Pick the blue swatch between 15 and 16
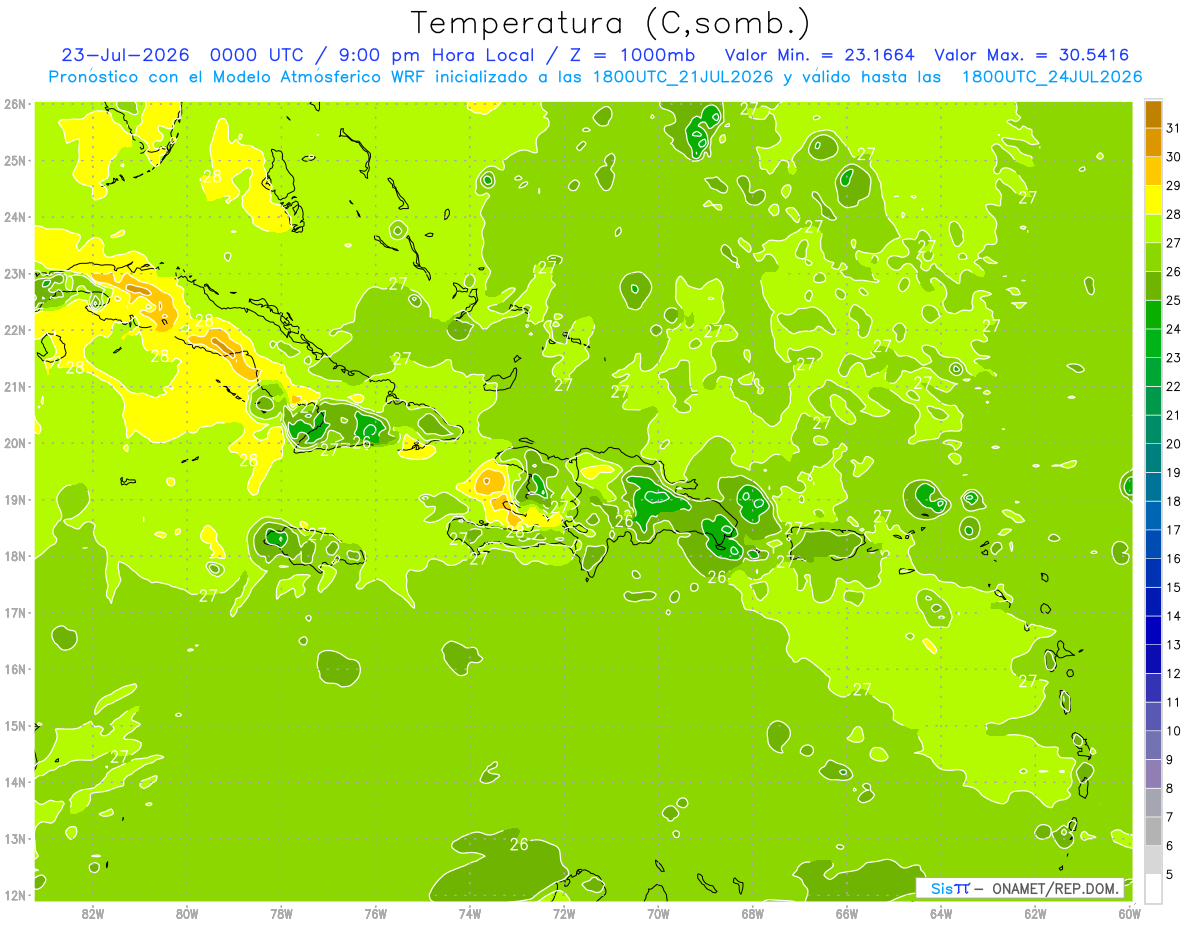 1153,573
